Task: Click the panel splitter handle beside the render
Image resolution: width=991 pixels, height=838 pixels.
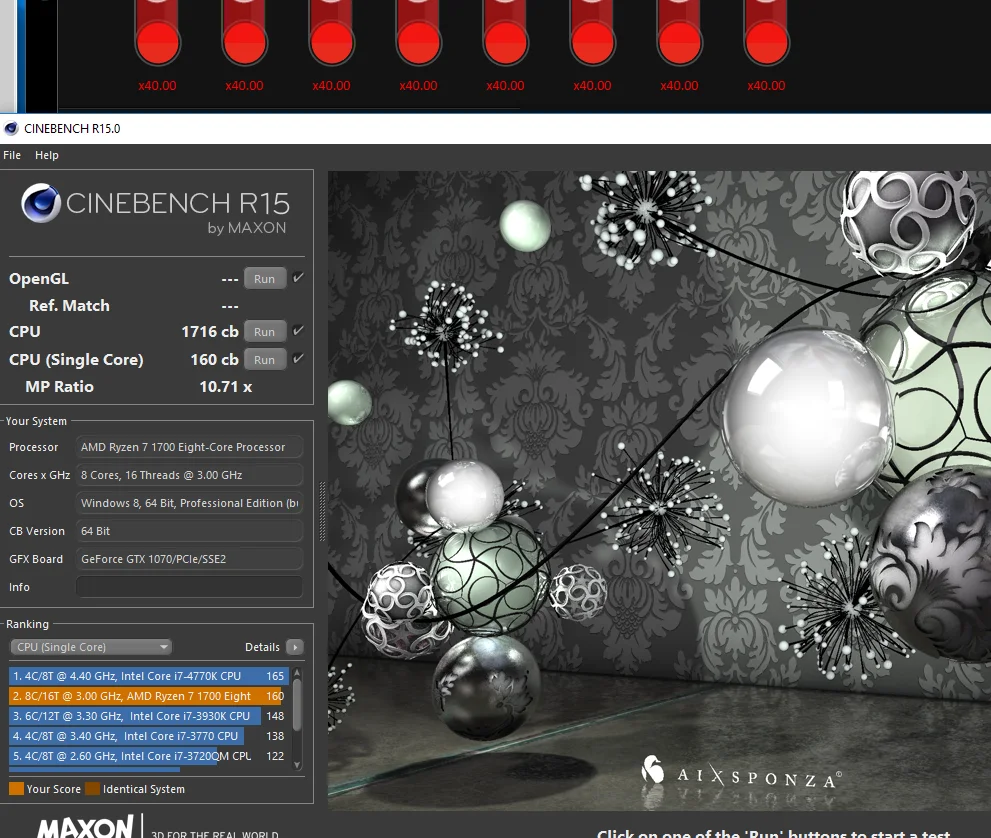Action: (322, 511)
